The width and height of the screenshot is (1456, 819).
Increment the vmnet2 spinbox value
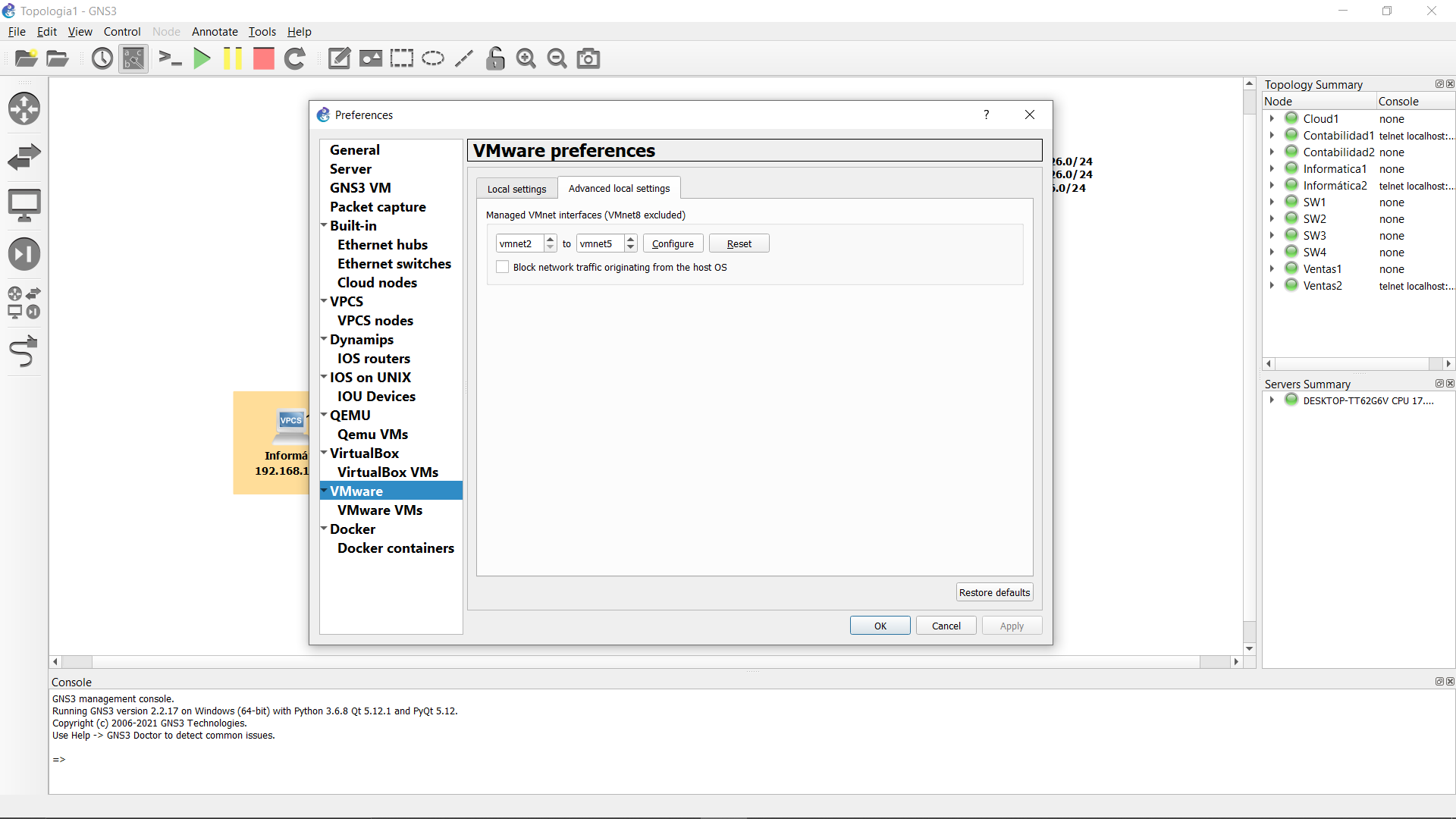(x=551, y=240)
